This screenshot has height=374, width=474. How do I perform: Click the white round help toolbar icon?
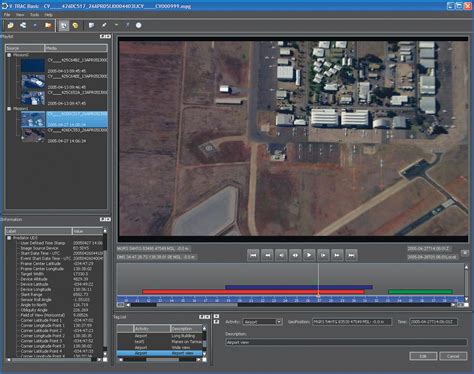tap(139, 25)
